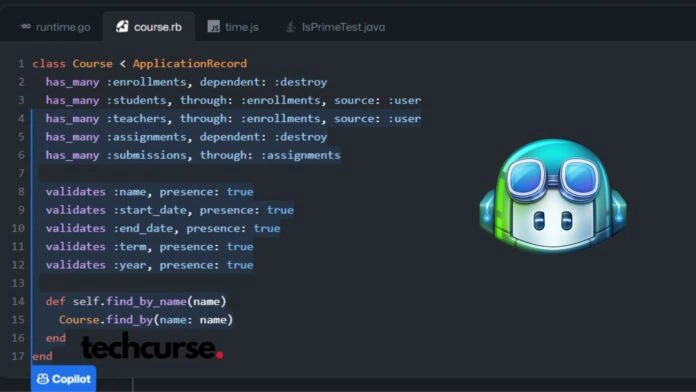Click 'true' at the end of line 9
This screenshot has height=392, width=696.
coord(280,210)
